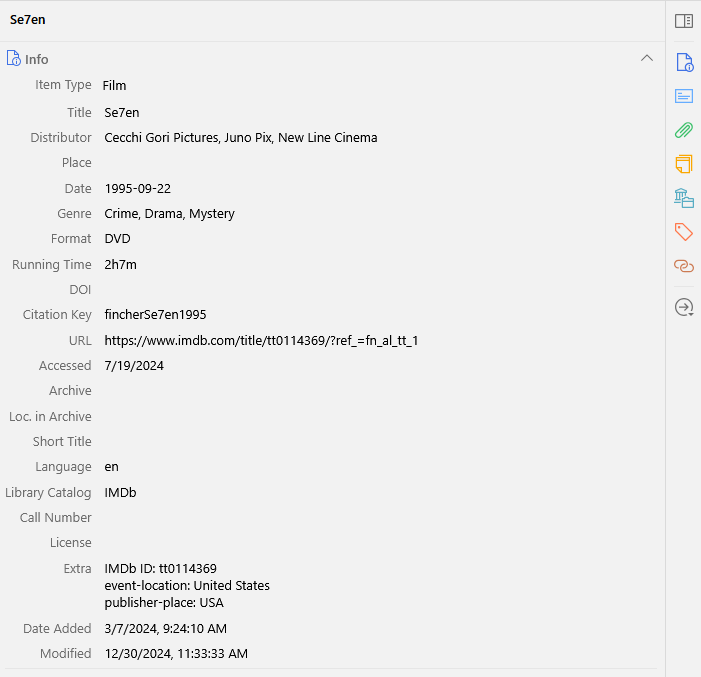
Task: Click the Info header document icon
Action: coord(13,59)
